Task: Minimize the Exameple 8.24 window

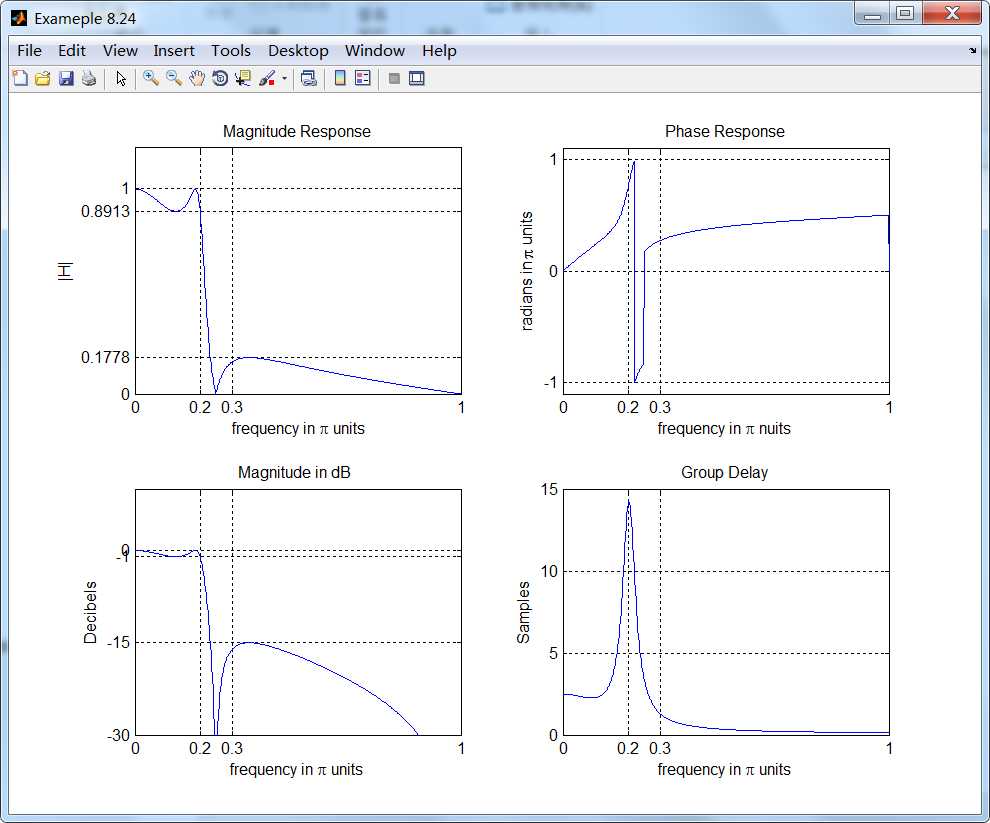Action: 872,14
